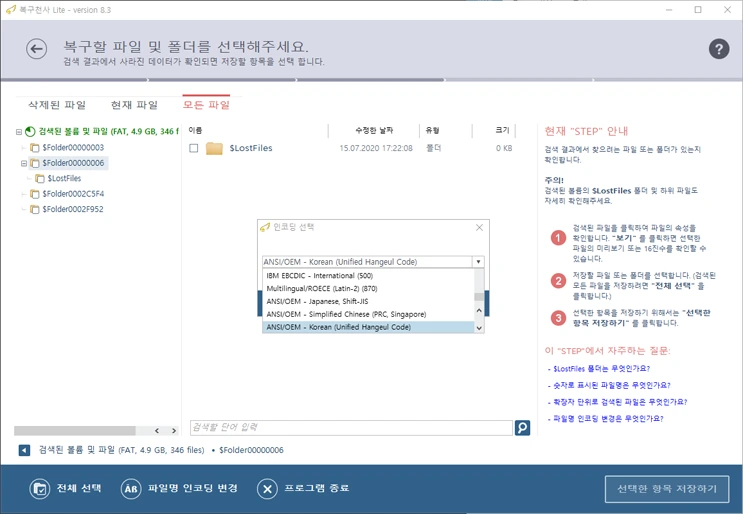
Task: Click the root volume disk icon in tree
Action: [30, 131]
